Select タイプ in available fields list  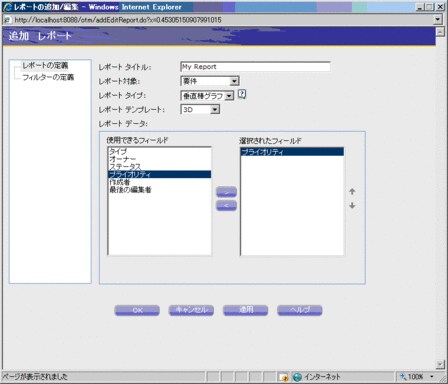click(159, 151)
